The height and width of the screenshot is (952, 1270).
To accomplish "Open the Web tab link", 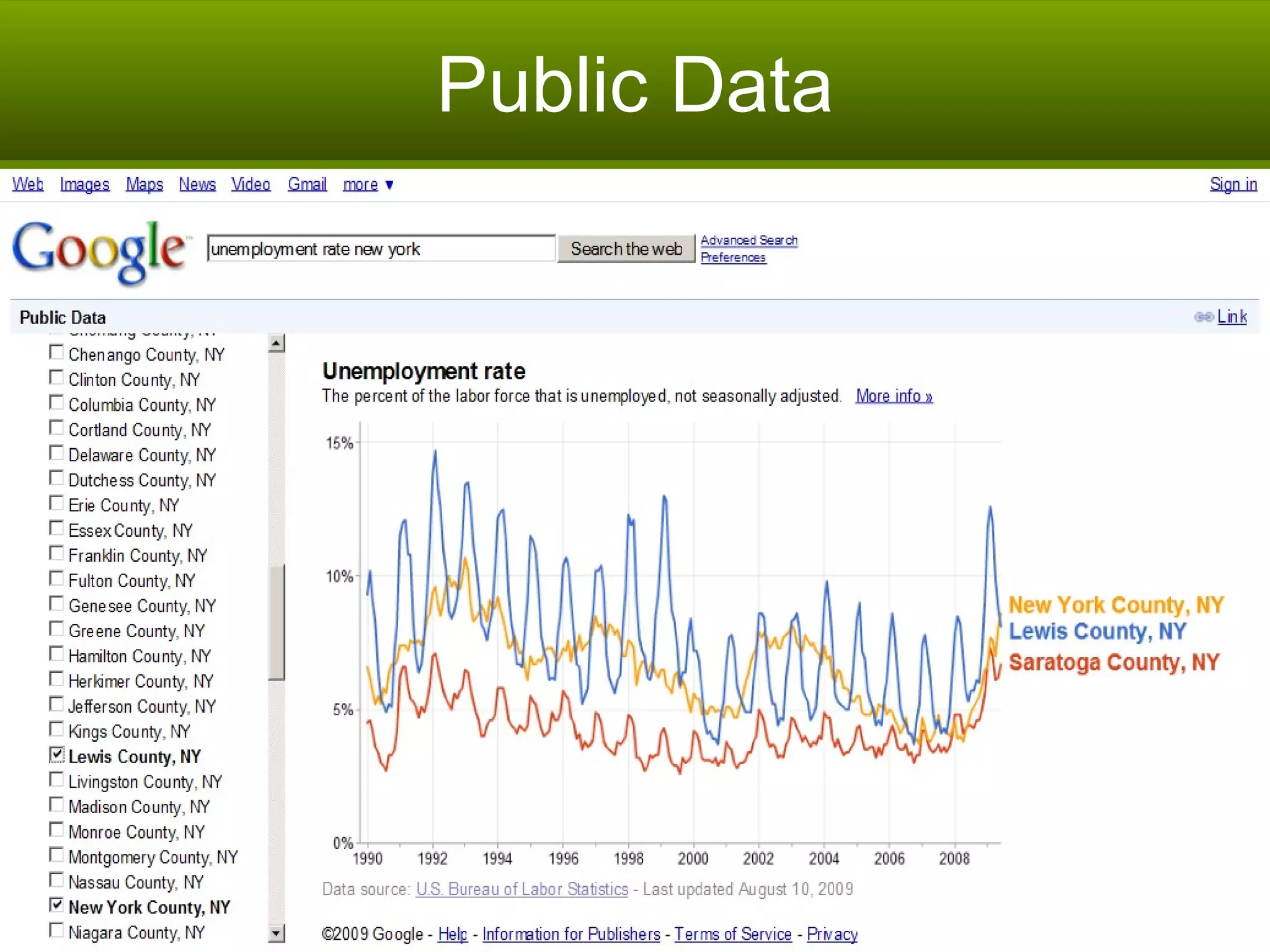I will tap(28, 185).
